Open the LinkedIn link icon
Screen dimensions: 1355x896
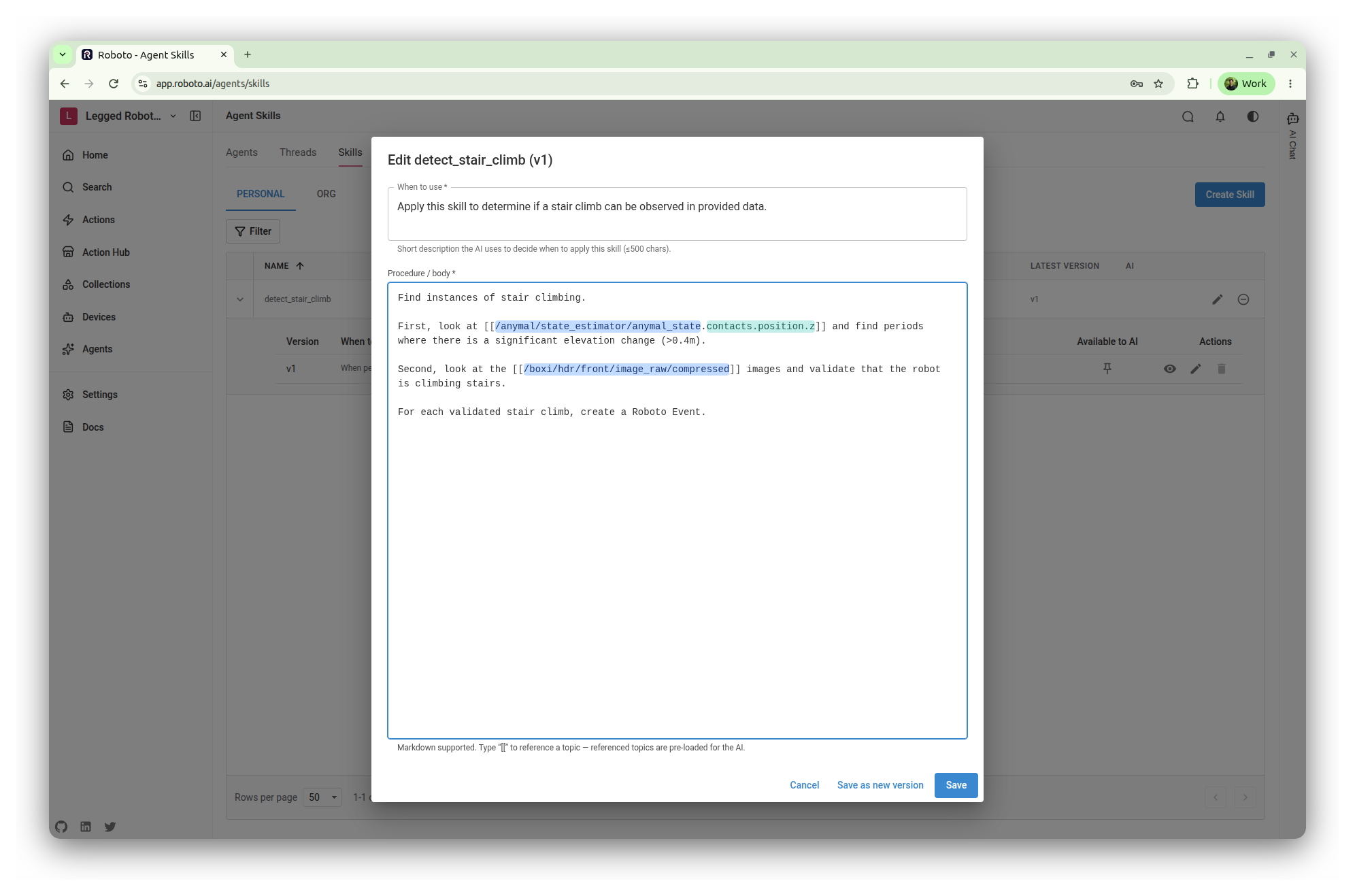[86, 827]
